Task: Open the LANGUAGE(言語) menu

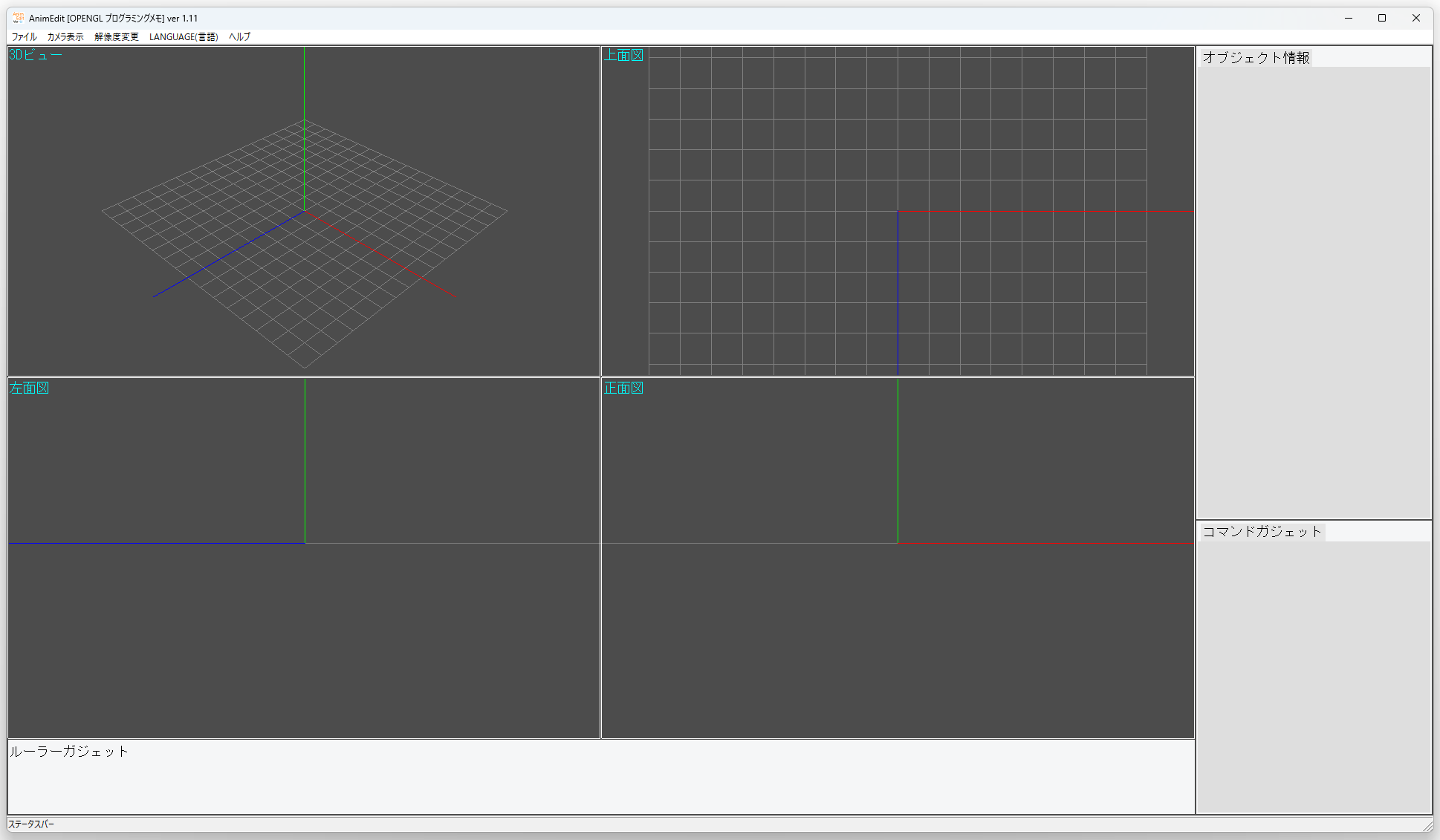Action: 184,36
